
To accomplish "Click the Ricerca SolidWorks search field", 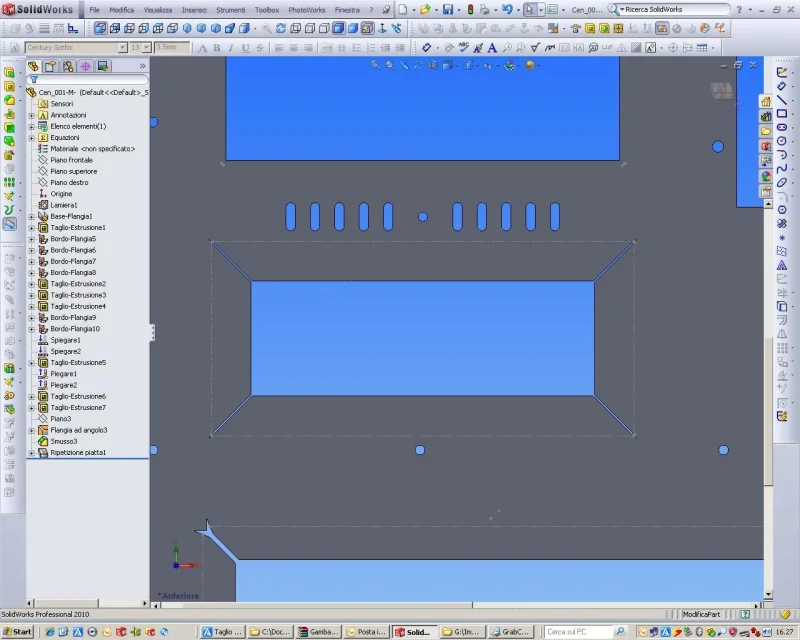I will (678, 9).
